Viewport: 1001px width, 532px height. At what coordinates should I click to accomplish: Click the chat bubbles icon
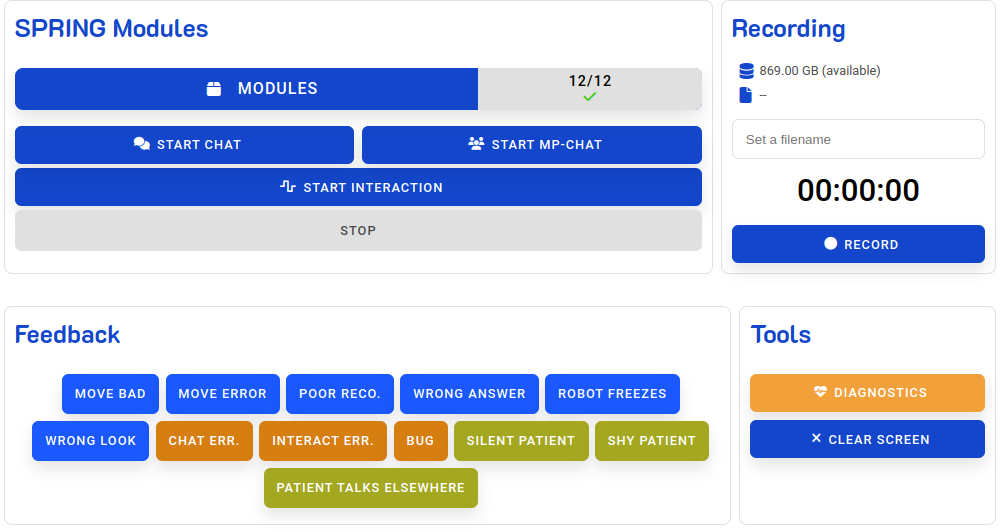[142, 144]
